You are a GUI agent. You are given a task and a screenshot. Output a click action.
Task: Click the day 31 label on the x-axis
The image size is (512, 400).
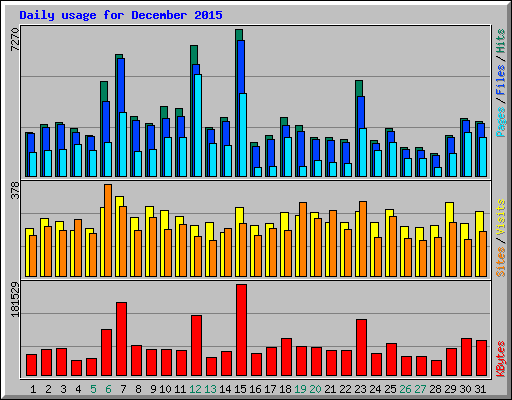[480, 389]
